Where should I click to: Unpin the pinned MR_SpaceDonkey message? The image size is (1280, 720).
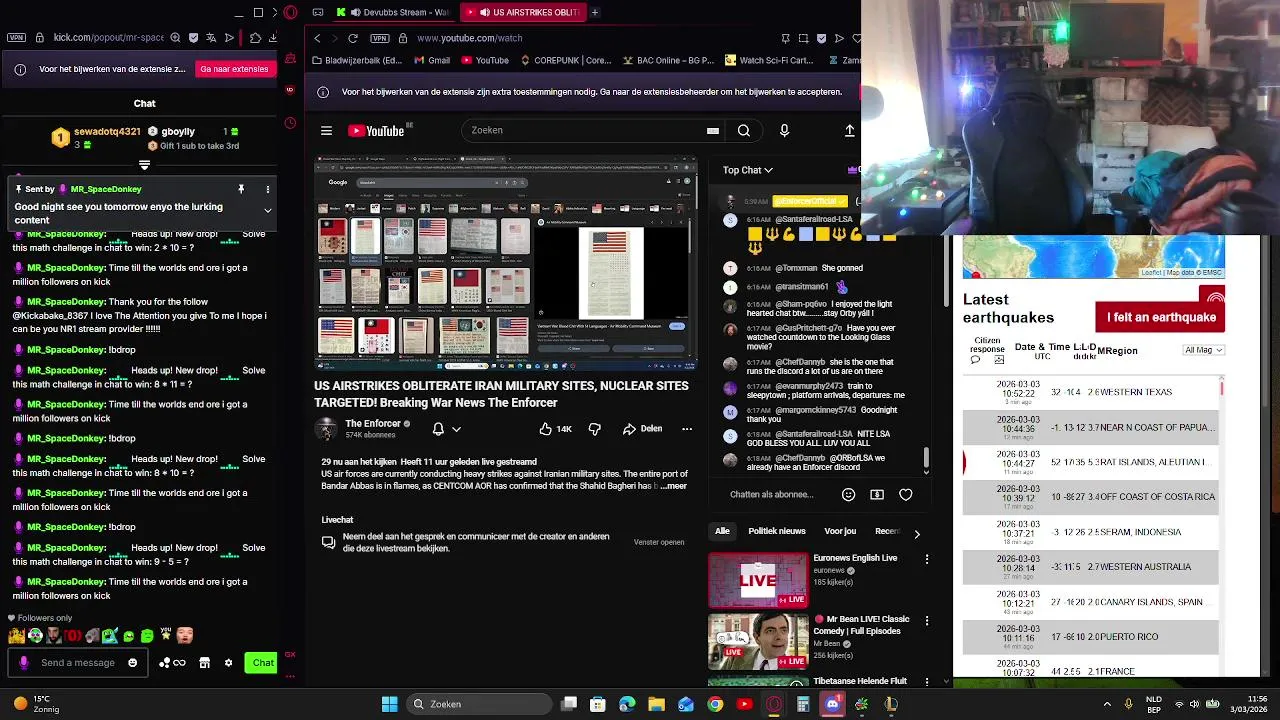241,189
